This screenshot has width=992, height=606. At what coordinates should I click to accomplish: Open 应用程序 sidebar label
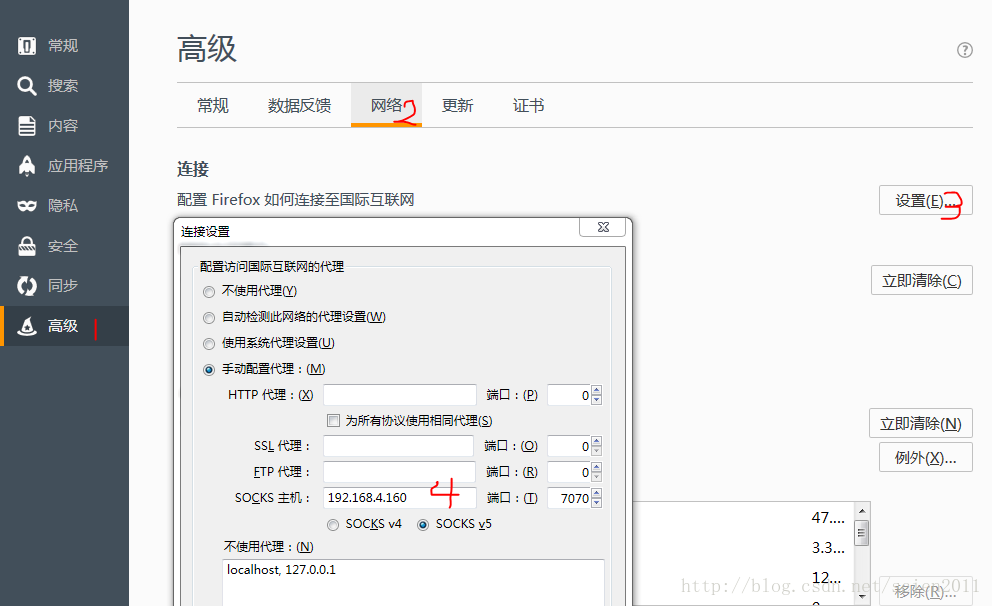[x=78, y=166]
